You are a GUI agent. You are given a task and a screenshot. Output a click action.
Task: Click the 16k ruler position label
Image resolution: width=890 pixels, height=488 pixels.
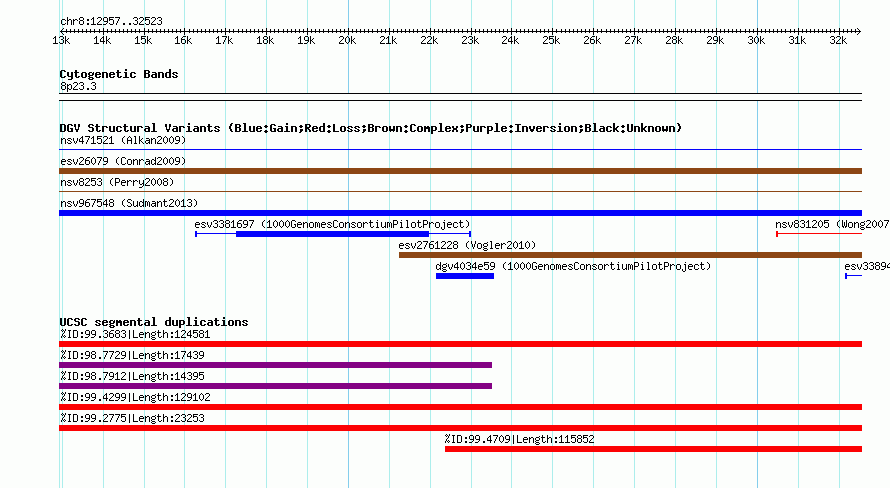coord(183,40)
